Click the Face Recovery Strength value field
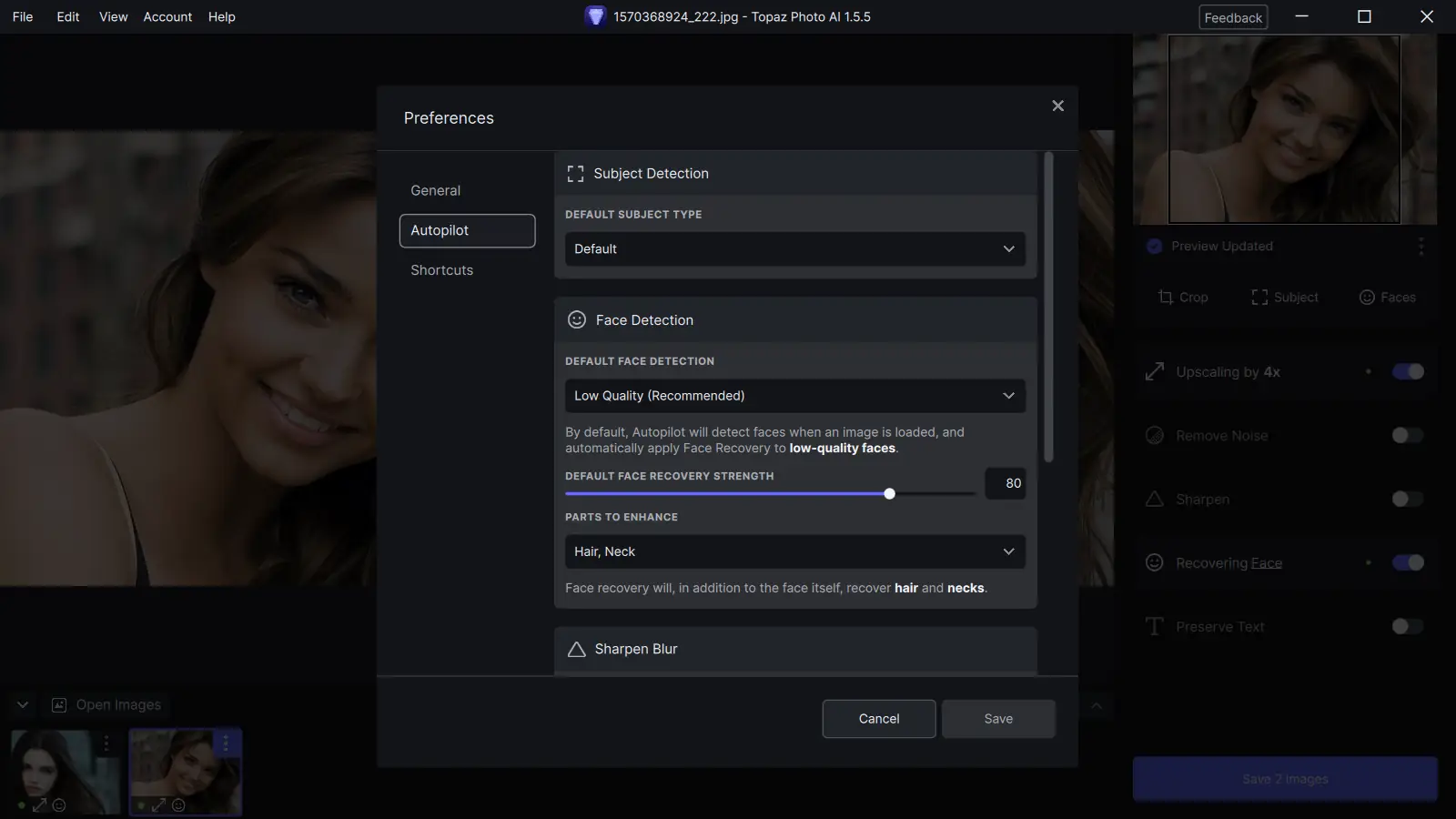The width and height of the screenshot is (1456, 819). (1005, 483)
